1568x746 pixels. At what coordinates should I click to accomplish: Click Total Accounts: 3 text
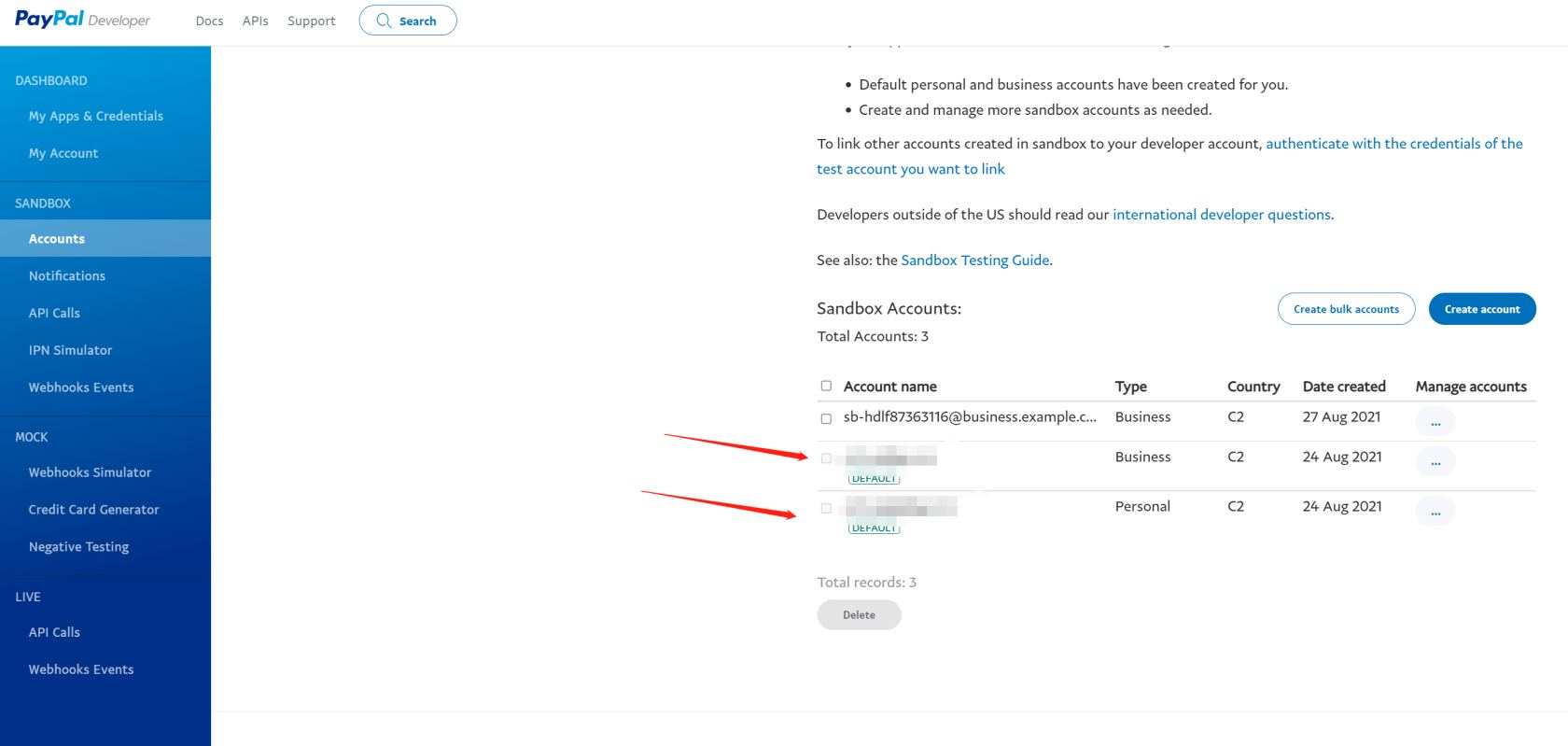point(873,336)
